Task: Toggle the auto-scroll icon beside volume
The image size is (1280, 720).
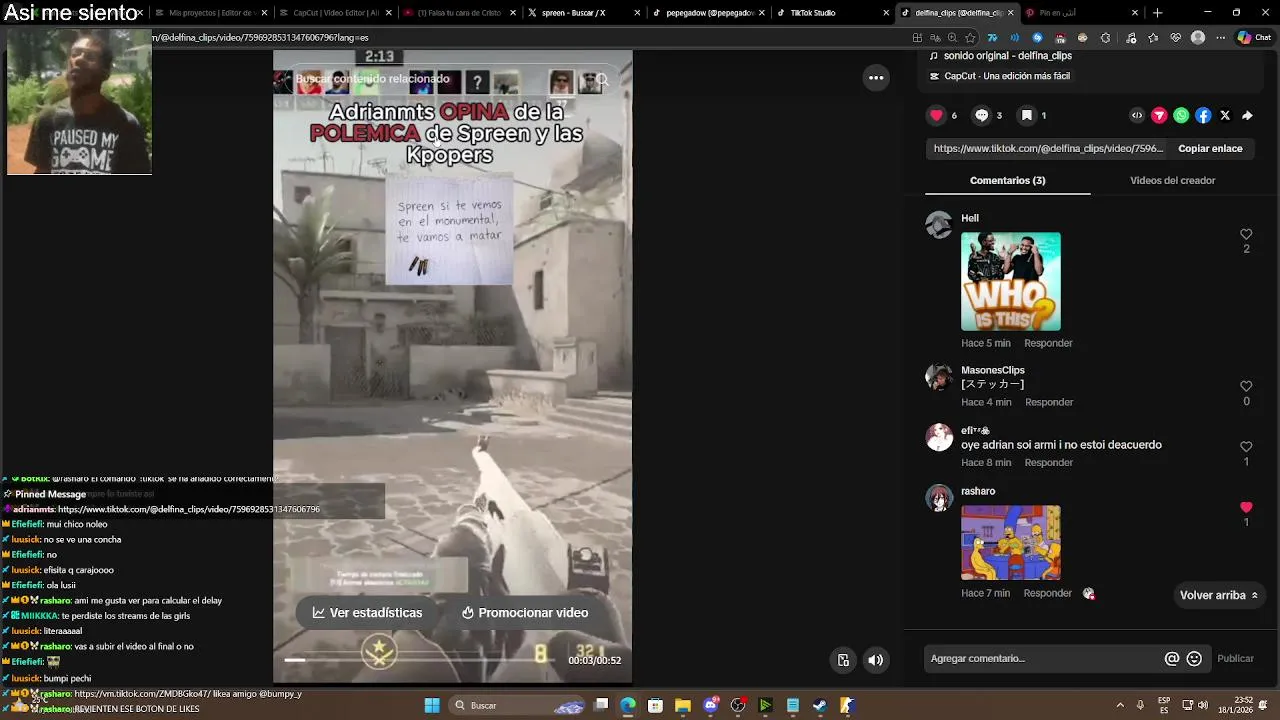Action: pos(843,660)
